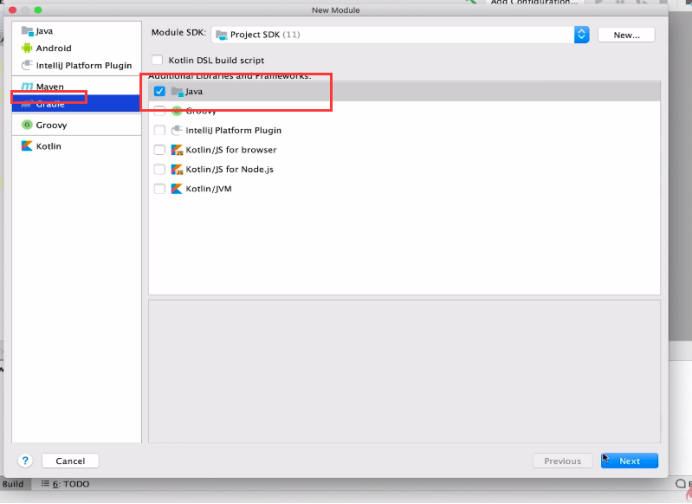Select the Kotlin/JVM framework row text
The width and height of the screenshot is (692, 504).
click(x=208, y=188)
